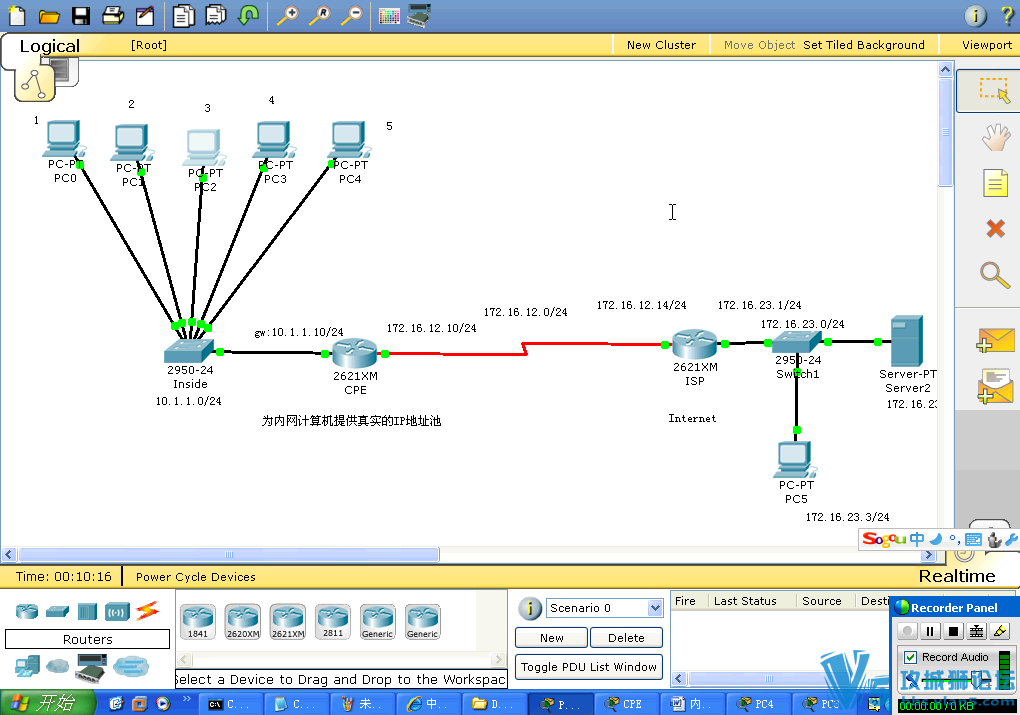Click the Zoom In magnifier icon
Screen dimensions: 1020x715
pyautogui.click(x=287, y=16)
